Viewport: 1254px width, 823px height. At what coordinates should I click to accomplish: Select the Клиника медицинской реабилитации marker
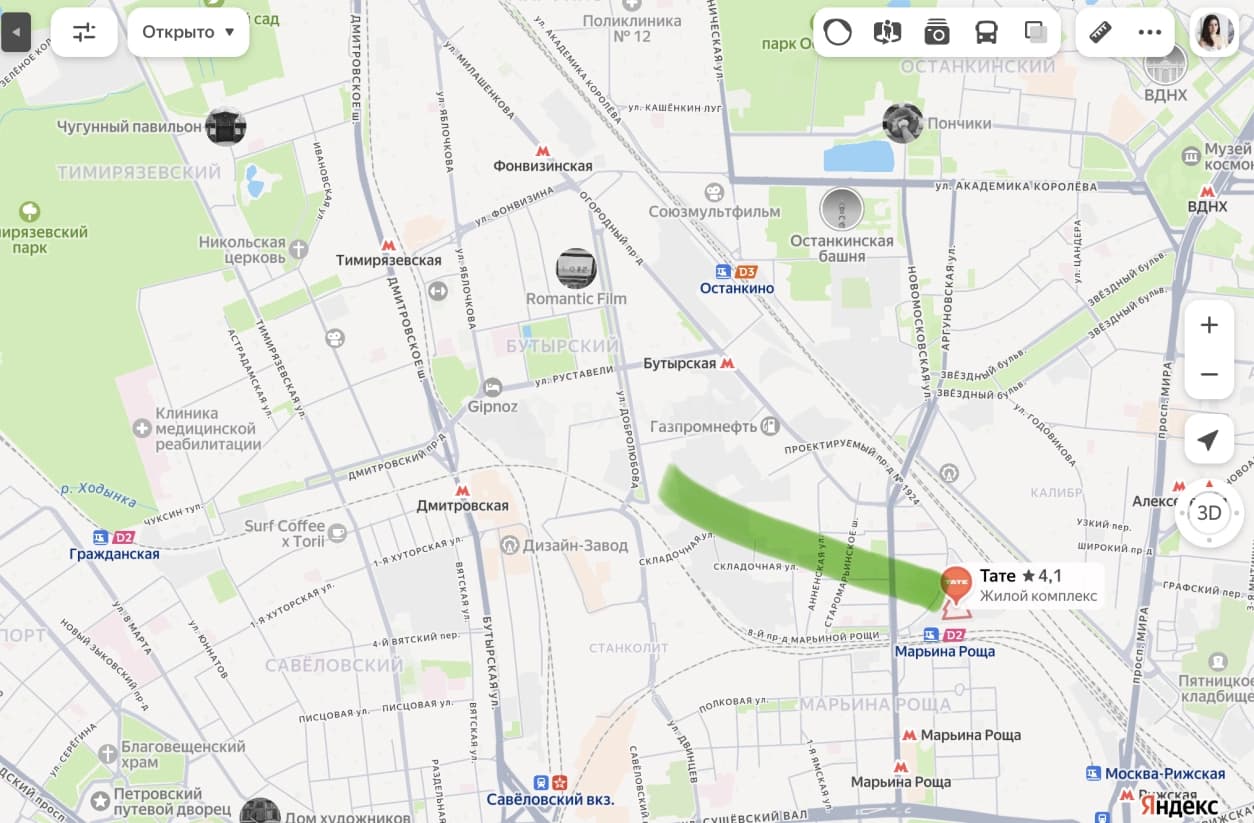click(x=143, y=429)
